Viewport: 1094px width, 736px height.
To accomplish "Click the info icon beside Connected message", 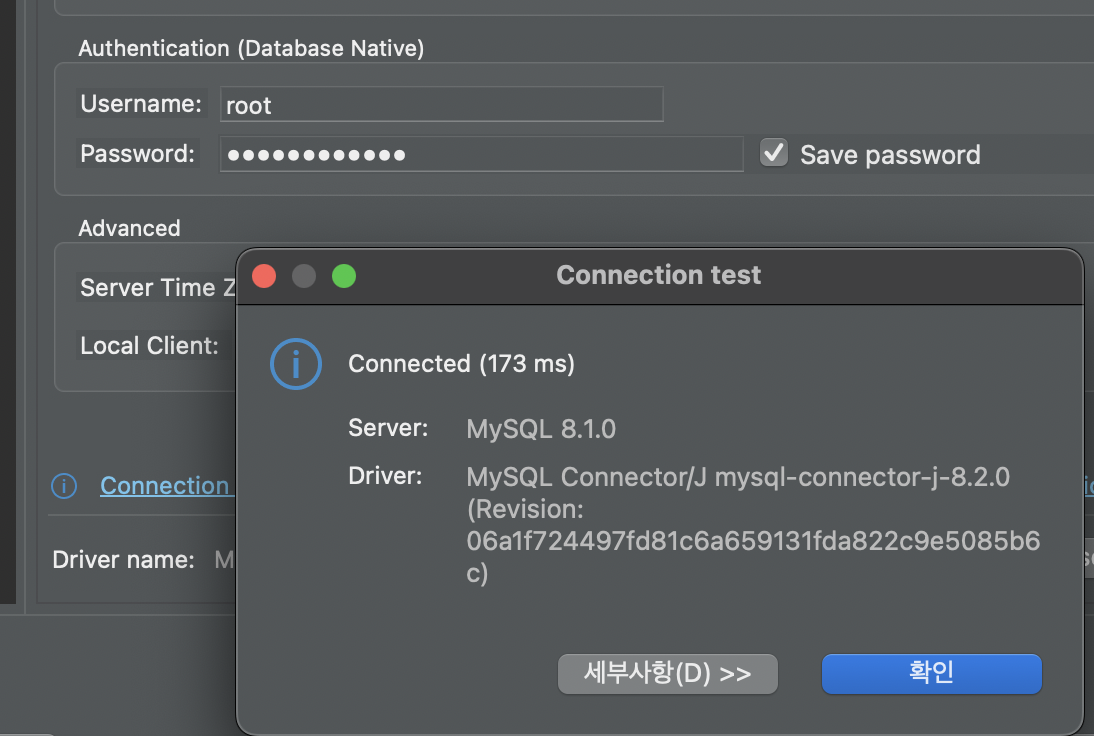I will (296, 364).
